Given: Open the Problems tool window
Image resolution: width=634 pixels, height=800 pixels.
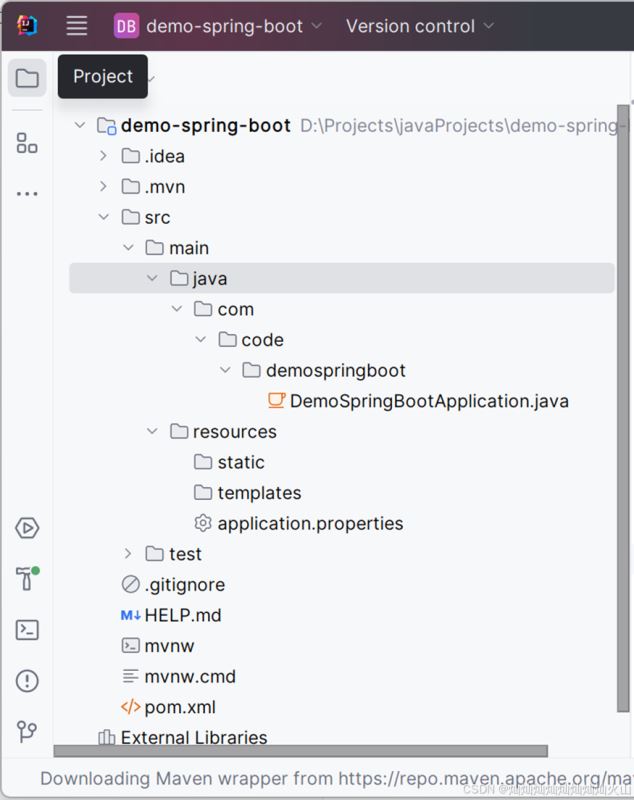Looking at the screenshot, I should click(27, 681).
